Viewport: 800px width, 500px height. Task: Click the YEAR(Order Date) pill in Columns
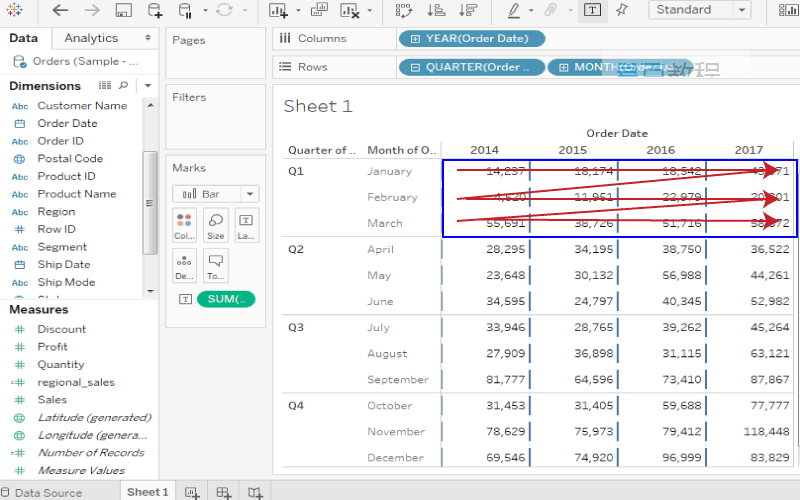point(472,38)
